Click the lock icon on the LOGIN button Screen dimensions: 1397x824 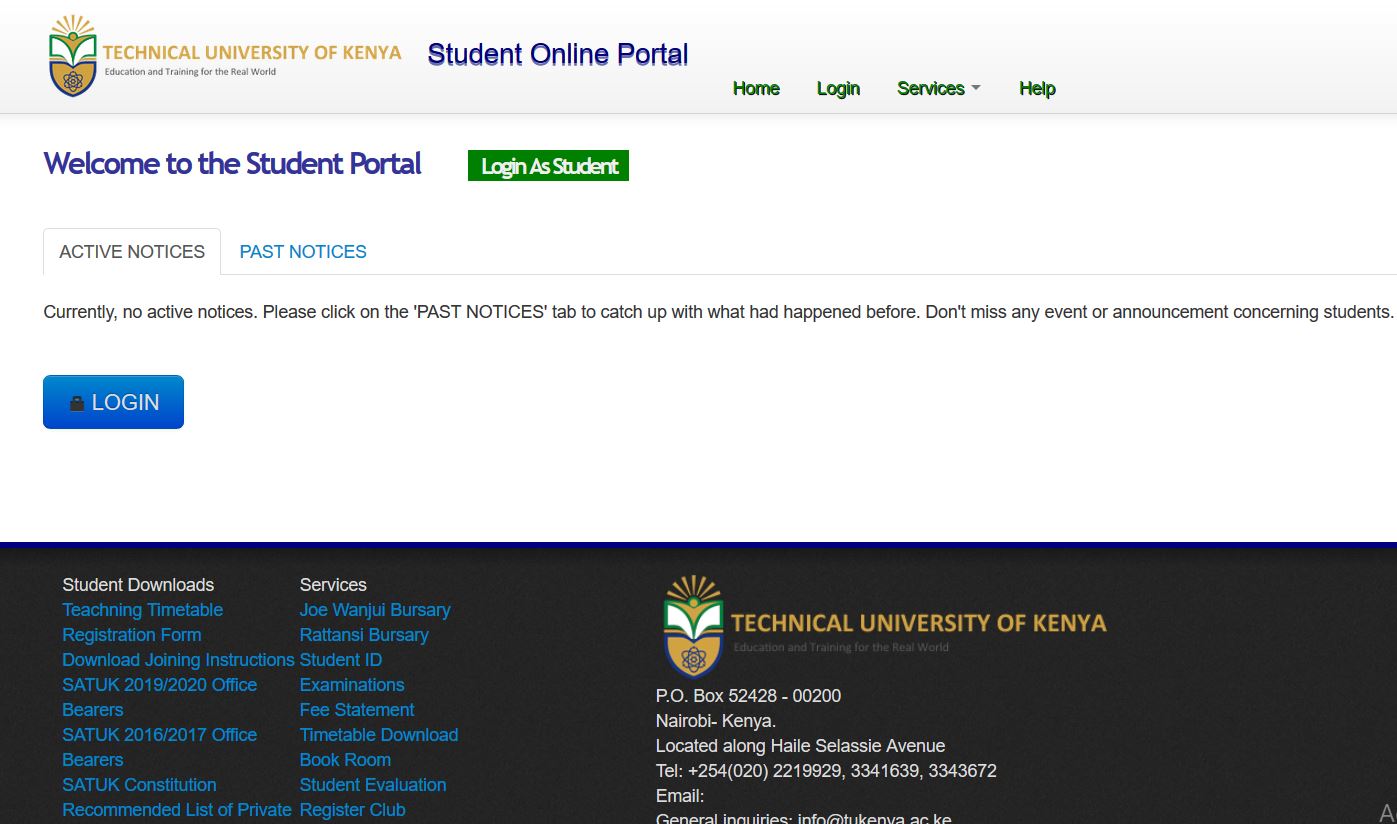pos(77,403)
